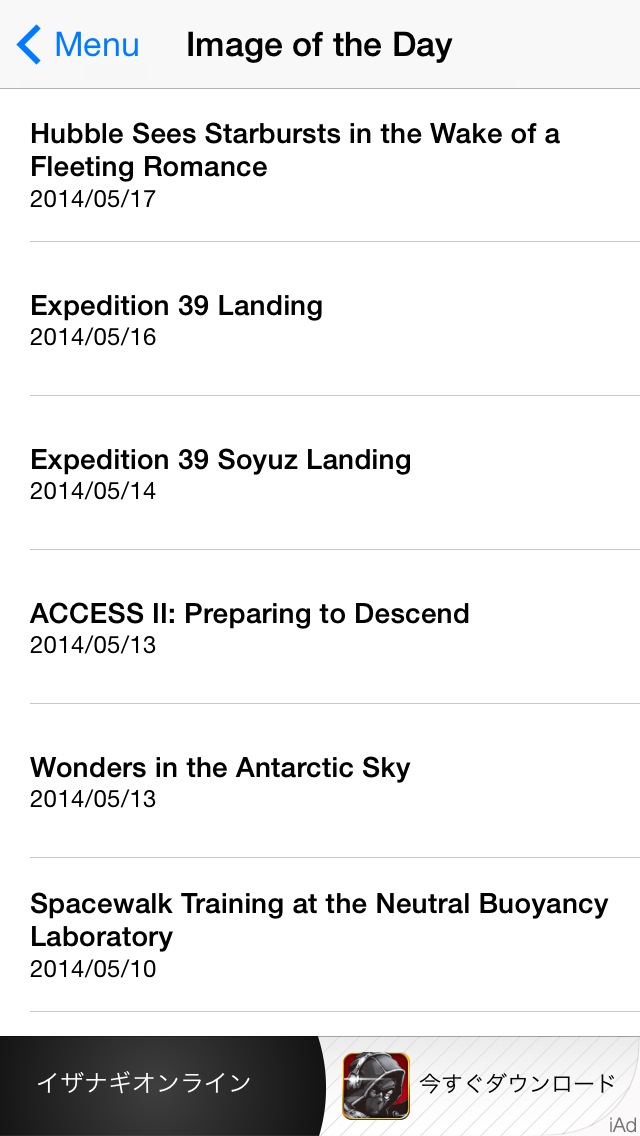
Task: Tap the word Laboratory in Spacewalk title
Action: (102, 937)
